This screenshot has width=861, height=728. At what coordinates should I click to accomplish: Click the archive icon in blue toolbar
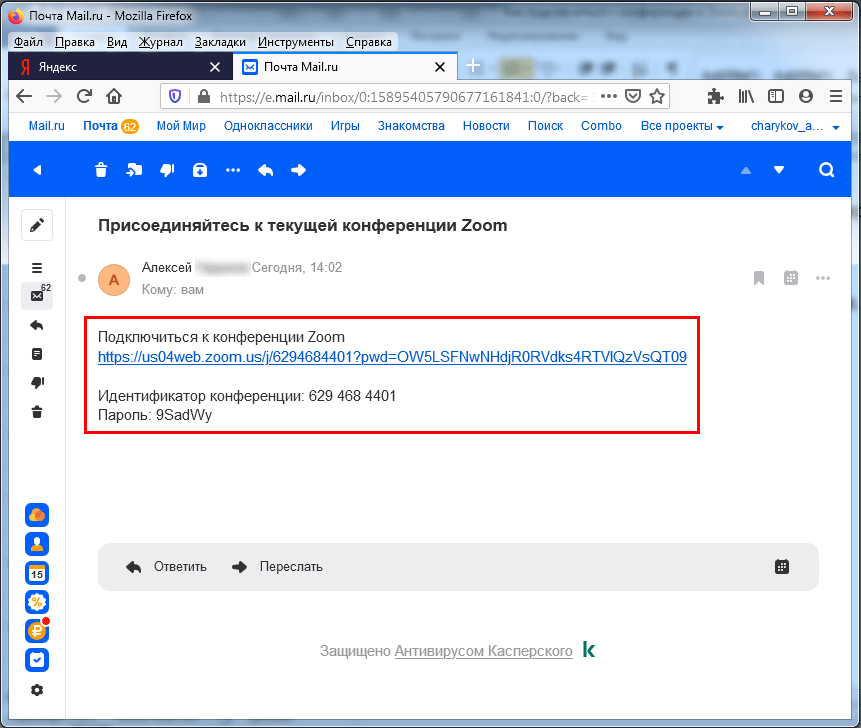(200, 170)
